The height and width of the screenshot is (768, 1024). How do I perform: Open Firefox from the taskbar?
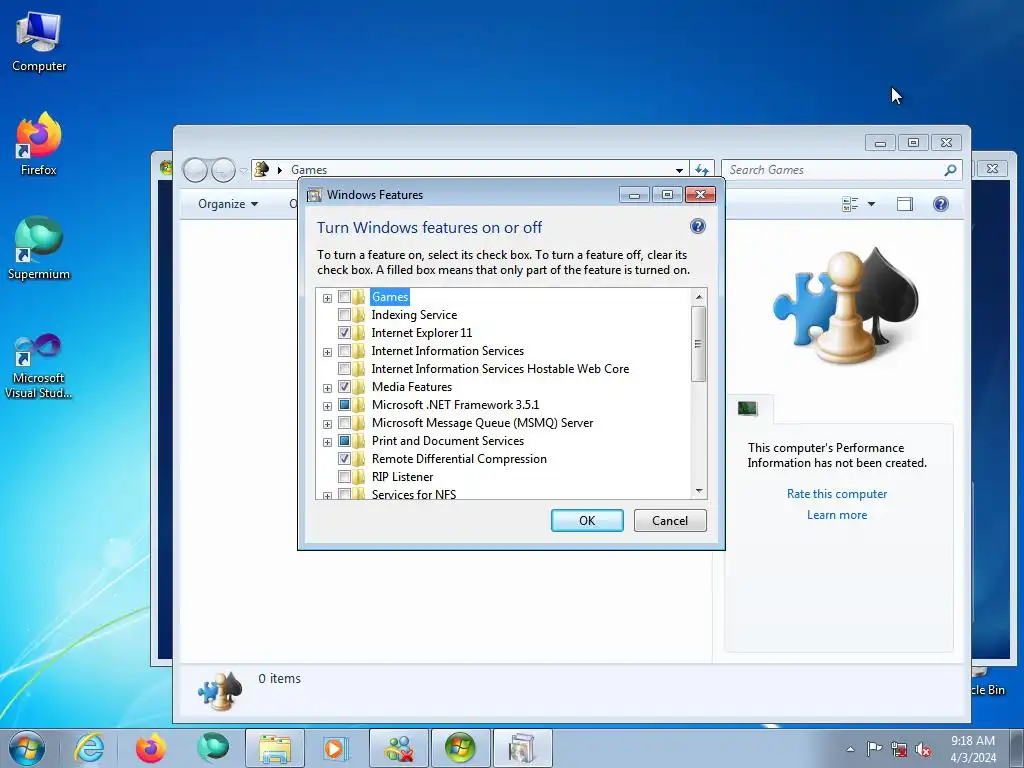pyautogui.click(x=150, y=748)
